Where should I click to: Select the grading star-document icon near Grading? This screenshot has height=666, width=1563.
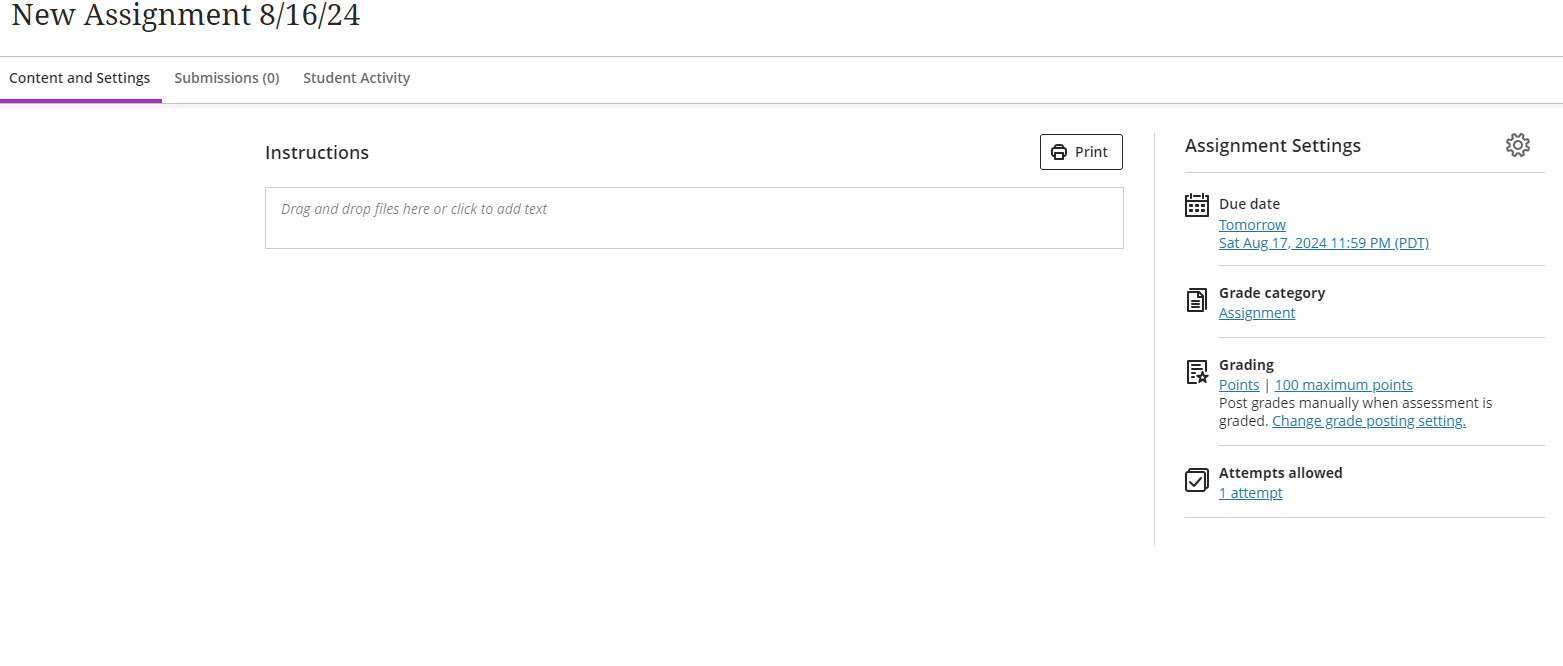coord(1196,371)
